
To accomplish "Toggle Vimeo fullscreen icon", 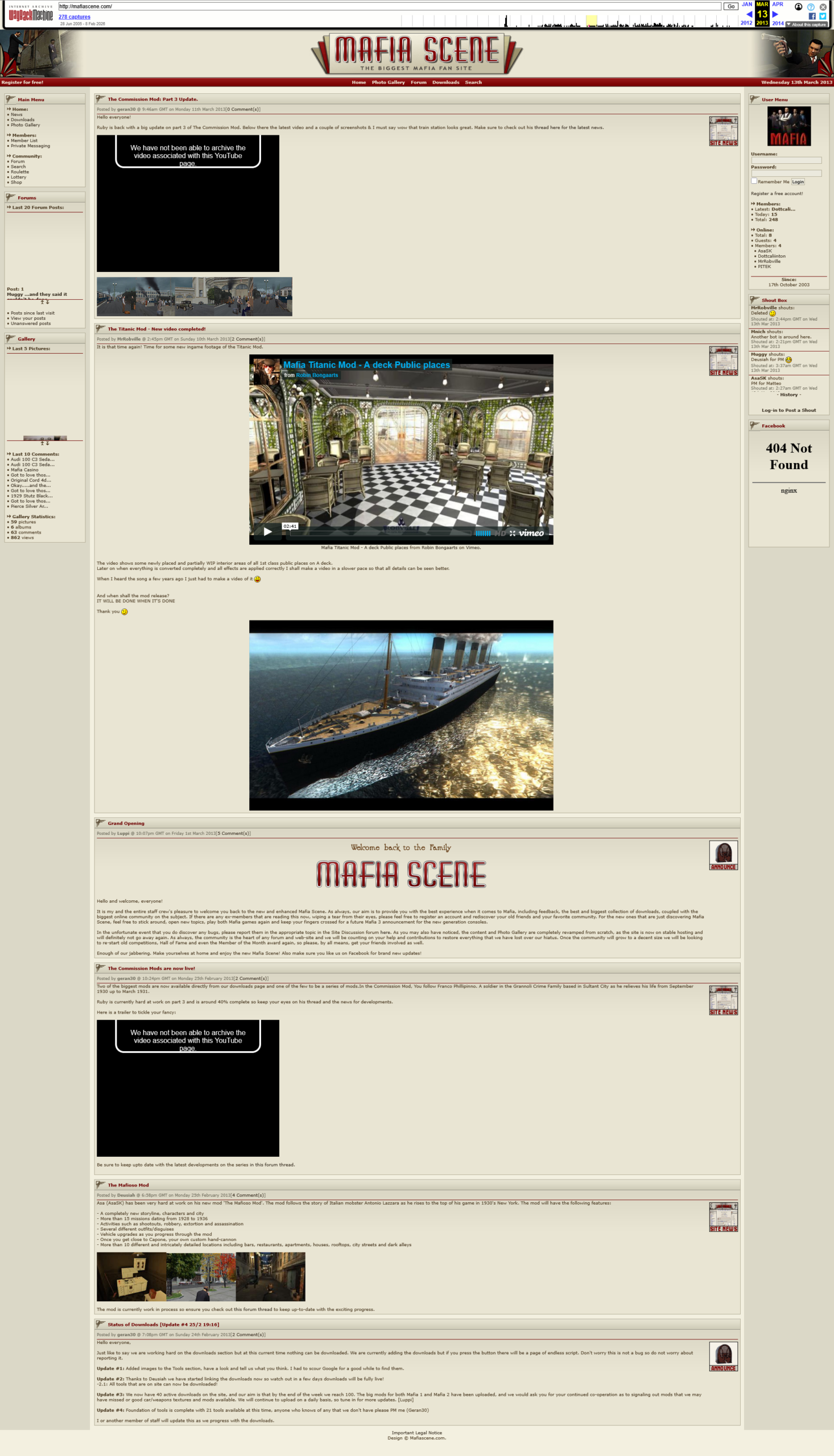I will 513,533.
